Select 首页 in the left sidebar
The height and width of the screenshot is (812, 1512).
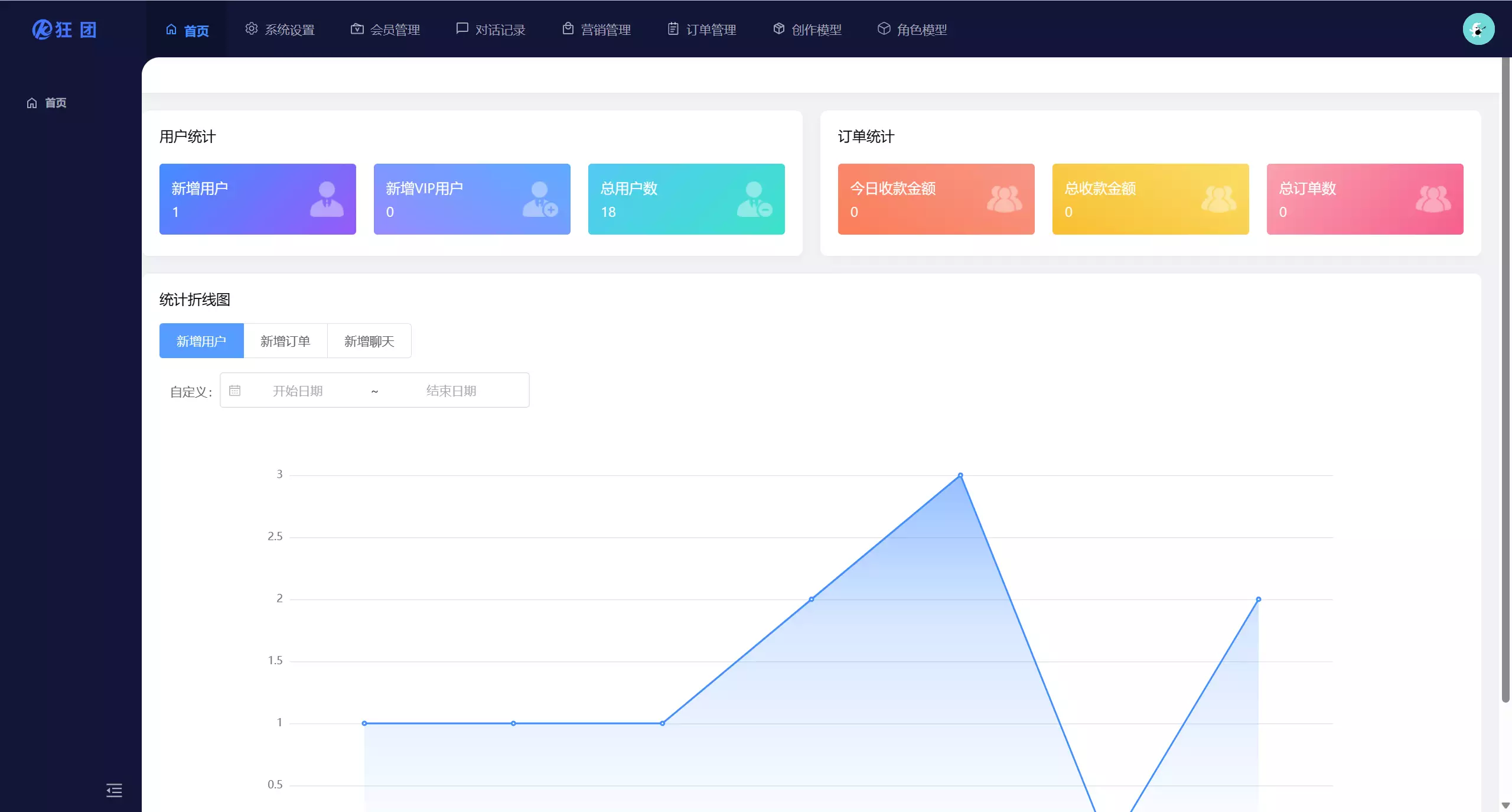click(56, 103)
